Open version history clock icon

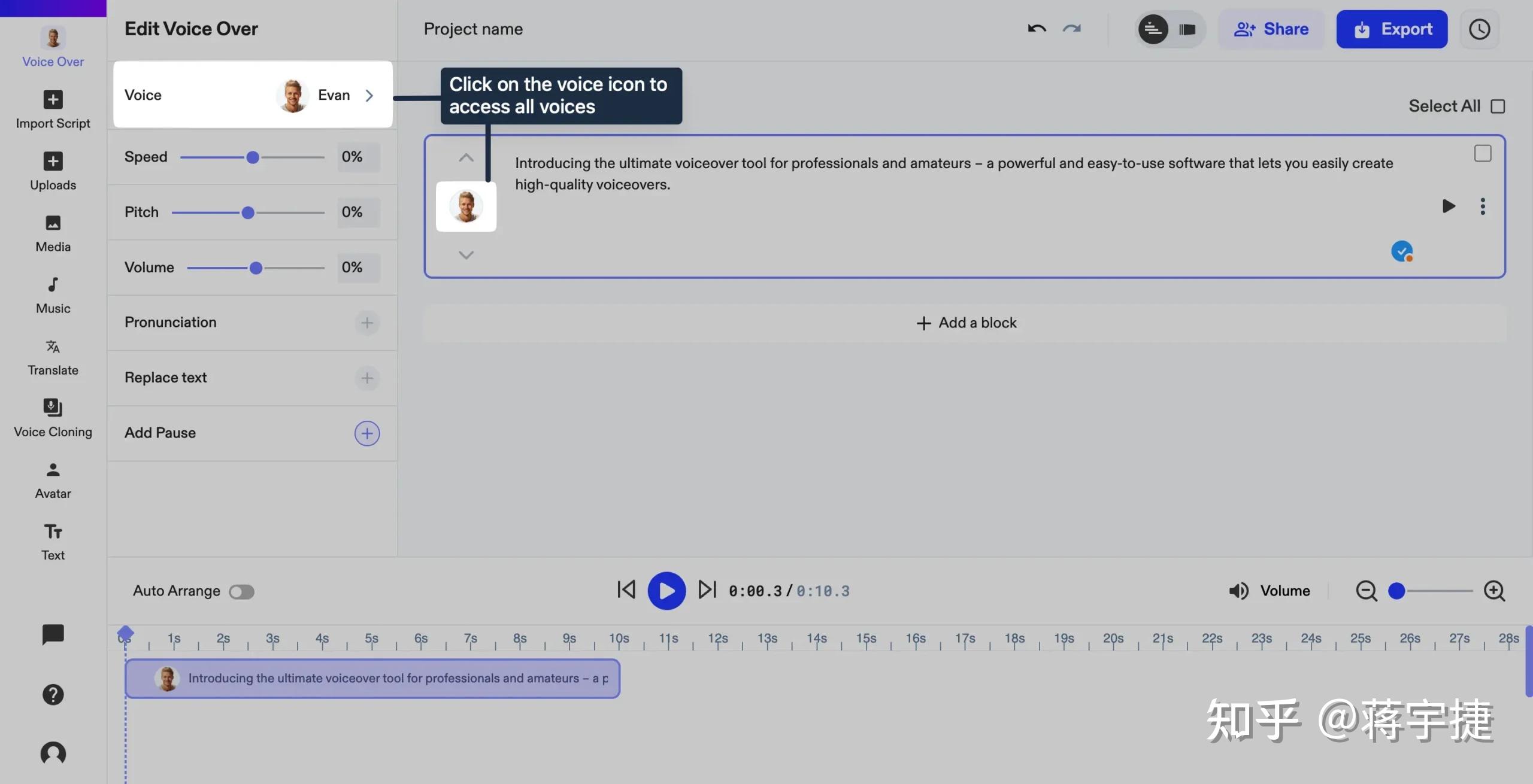click(x=1479, y=29)
